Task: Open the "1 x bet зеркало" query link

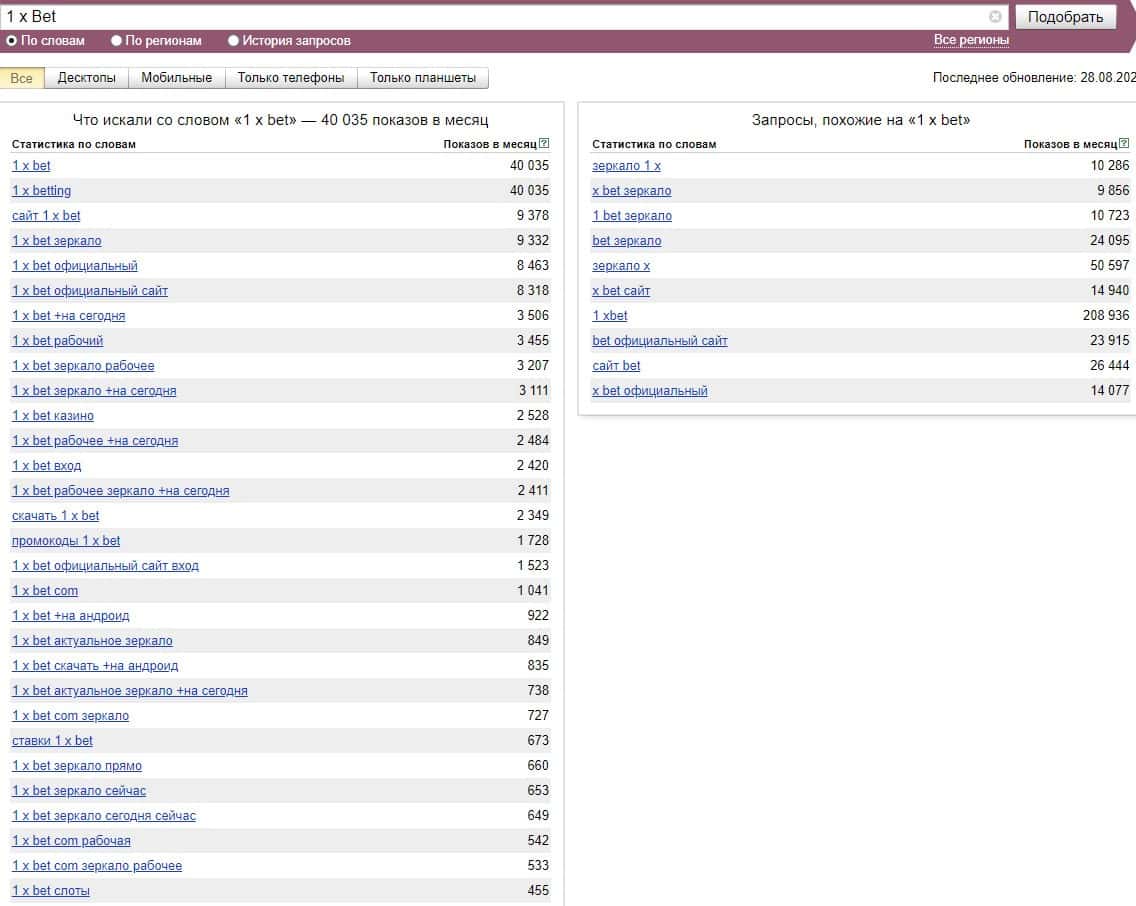Action: tap(56, 241)
